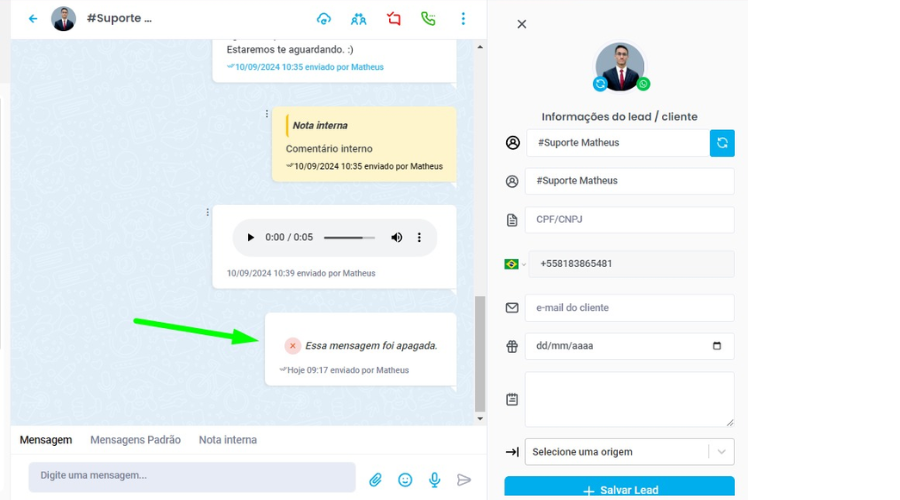This screenshot has height=500, width=900.
Task: Click the CPF/CNPJ input field
Action: coord(629,220)
